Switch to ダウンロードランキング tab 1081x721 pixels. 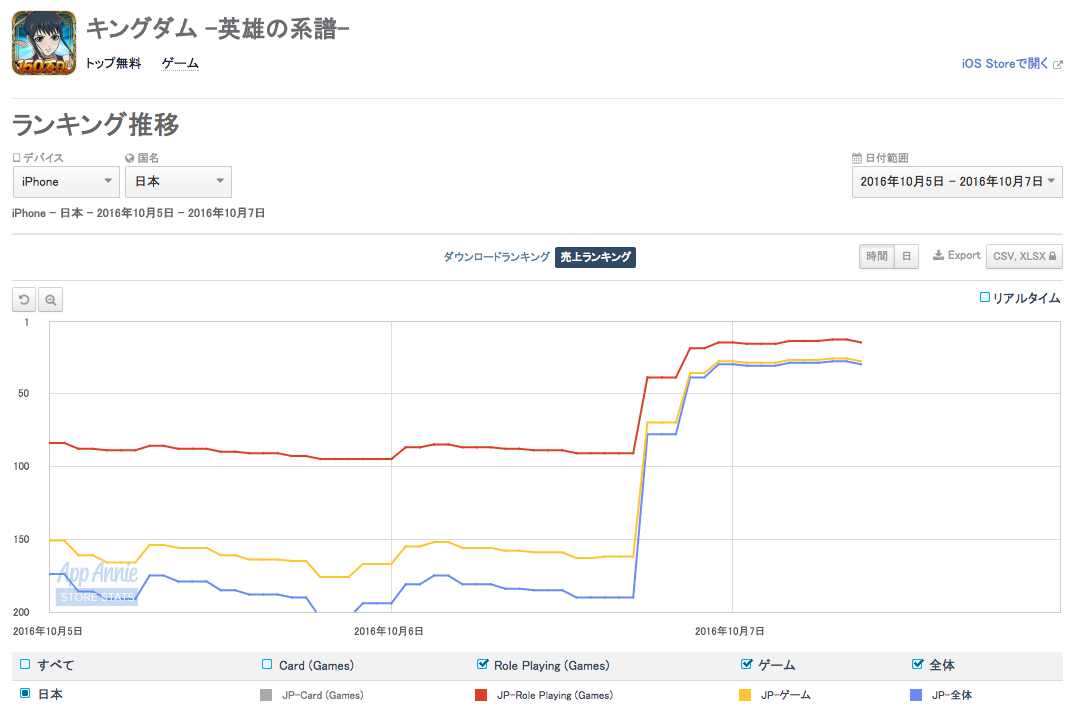pyautogui.click(x=496, y=257)
